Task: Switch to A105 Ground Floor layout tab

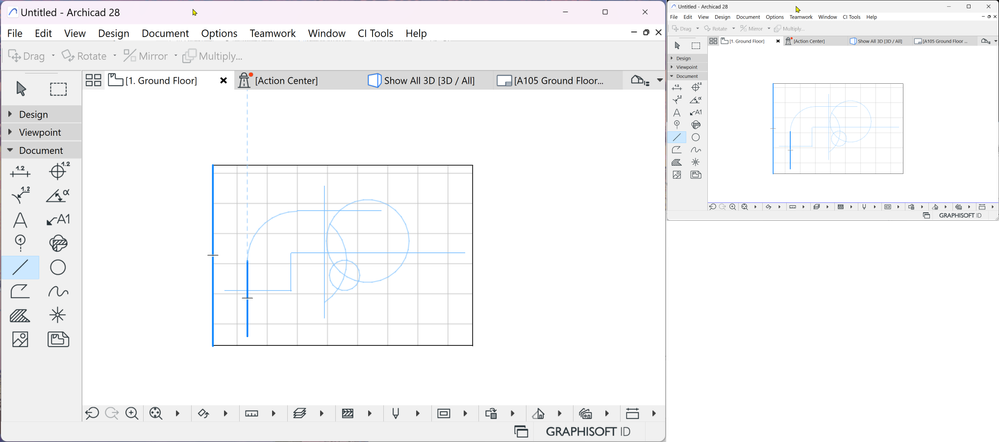Action: (x=551, y=80)
